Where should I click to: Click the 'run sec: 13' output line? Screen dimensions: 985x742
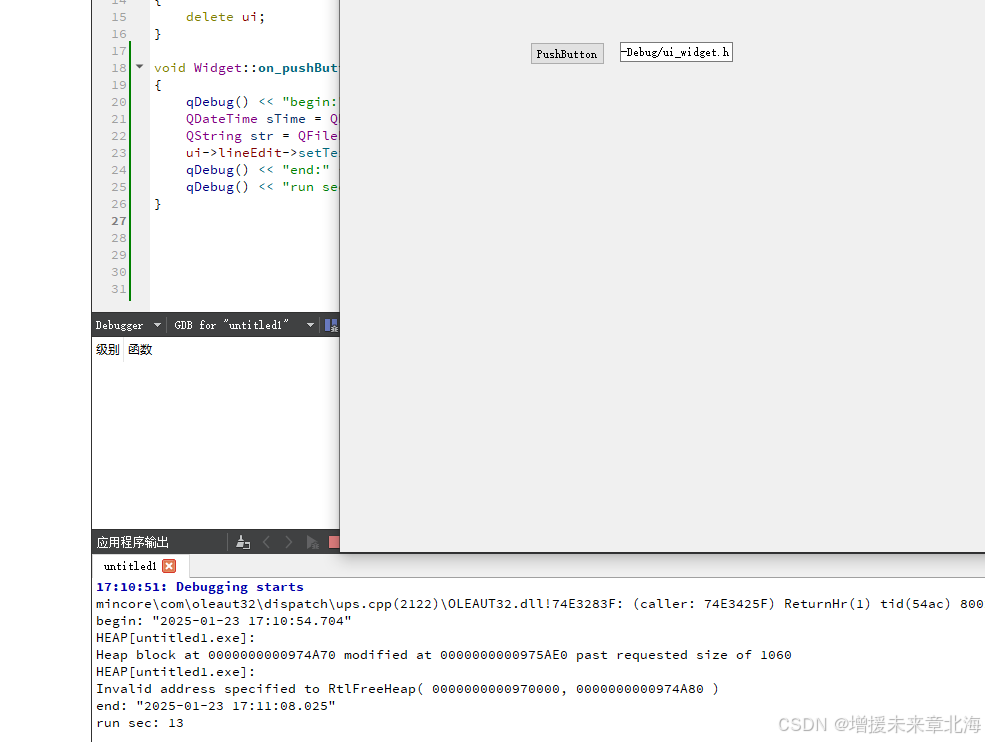(x=139, y=723)
